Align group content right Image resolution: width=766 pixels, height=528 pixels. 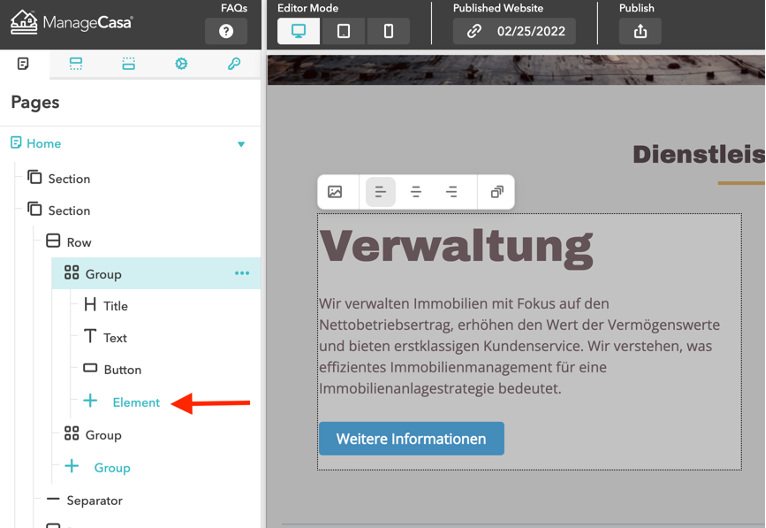451,192
